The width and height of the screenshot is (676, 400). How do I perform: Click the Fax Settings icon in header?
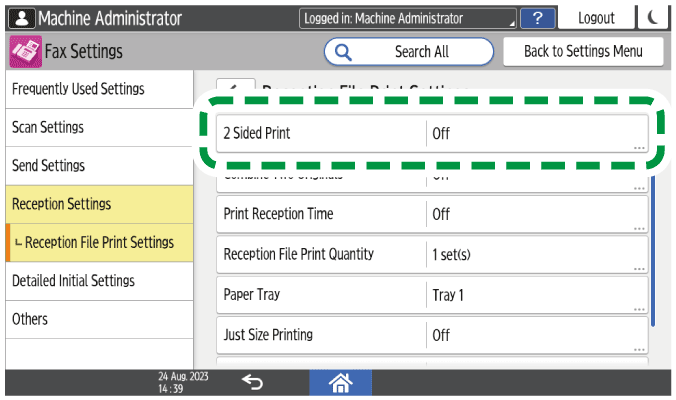click(24, 51)
